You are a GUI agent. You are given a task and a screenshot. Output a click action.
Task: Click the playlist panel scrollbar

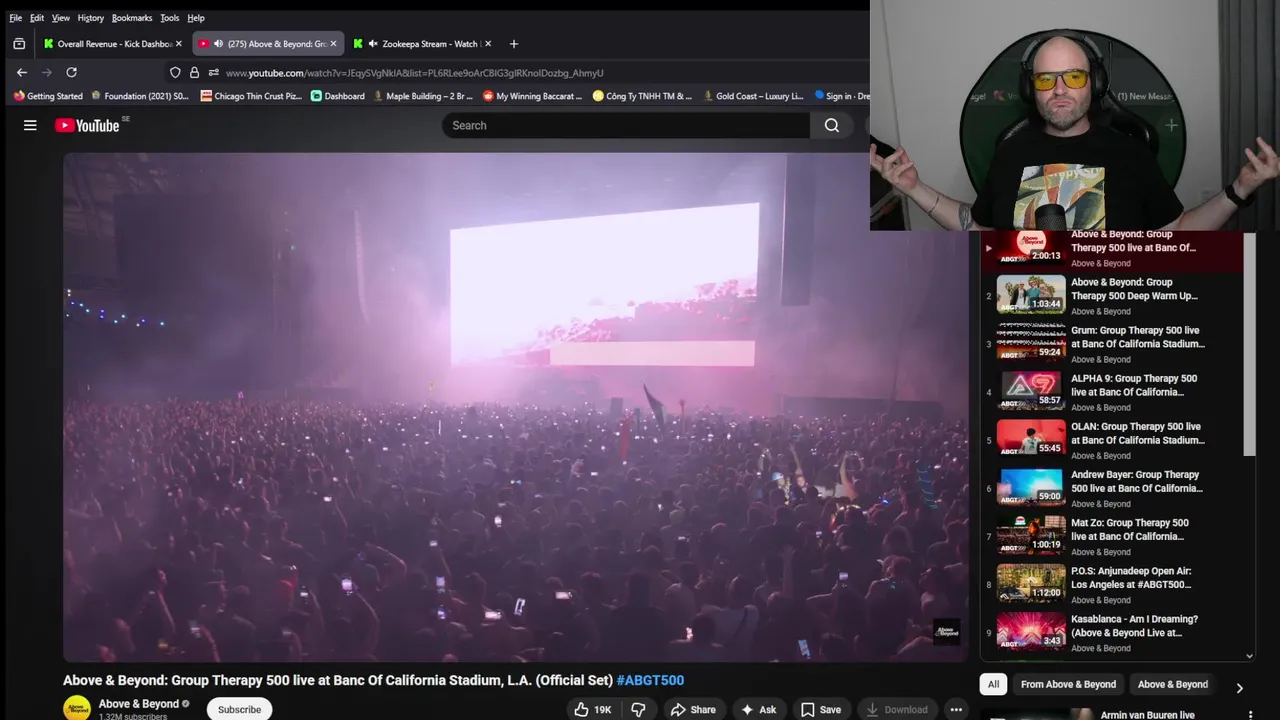[x=1249, y=343]
